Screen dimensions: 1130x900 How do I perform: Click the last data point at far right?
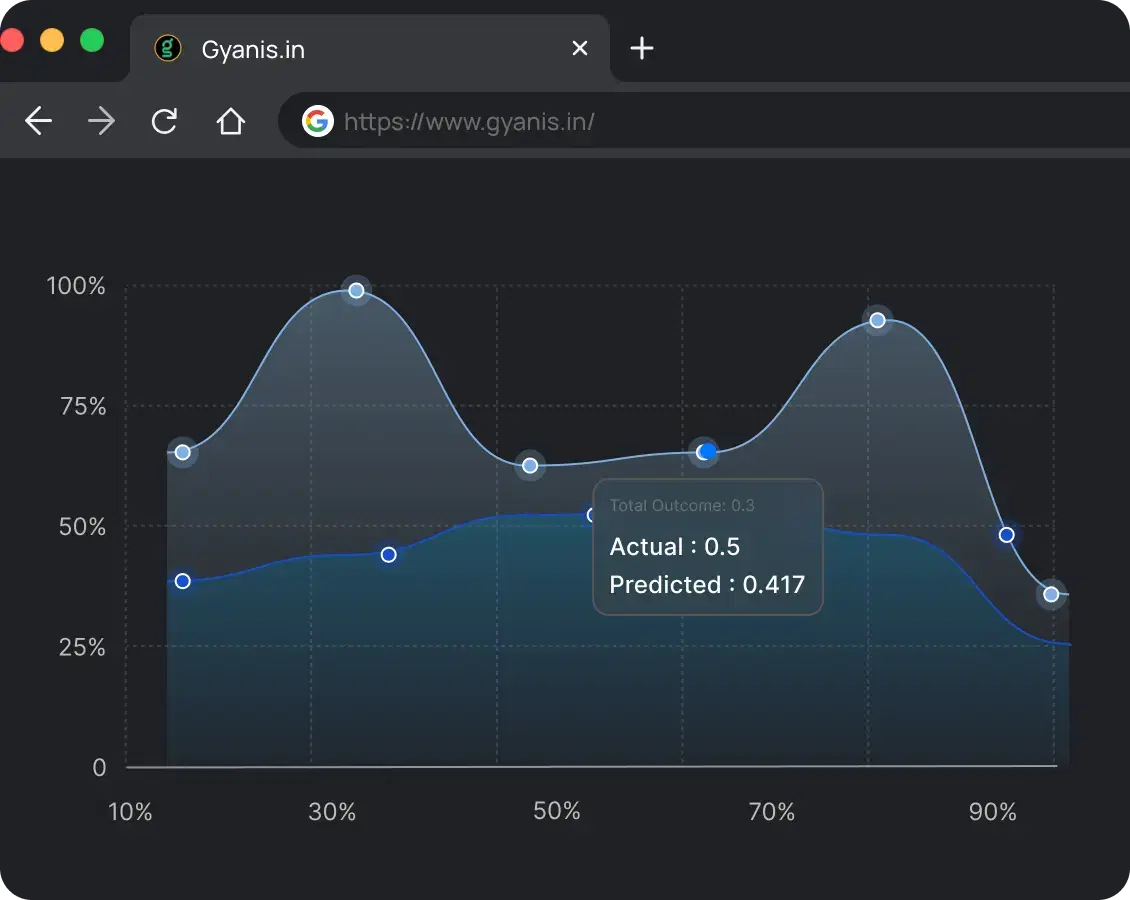tap(1051, 594)
